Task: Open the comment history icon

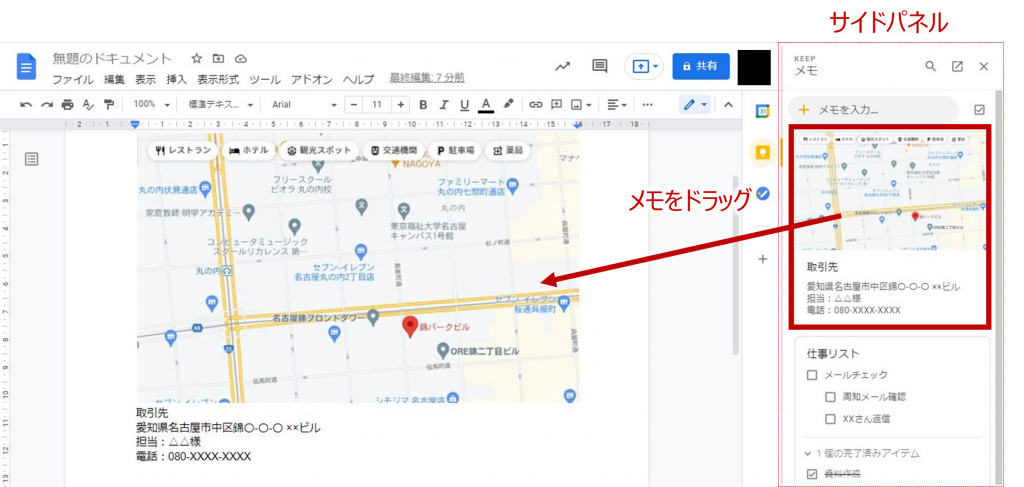Action: (x=600, y=66)
